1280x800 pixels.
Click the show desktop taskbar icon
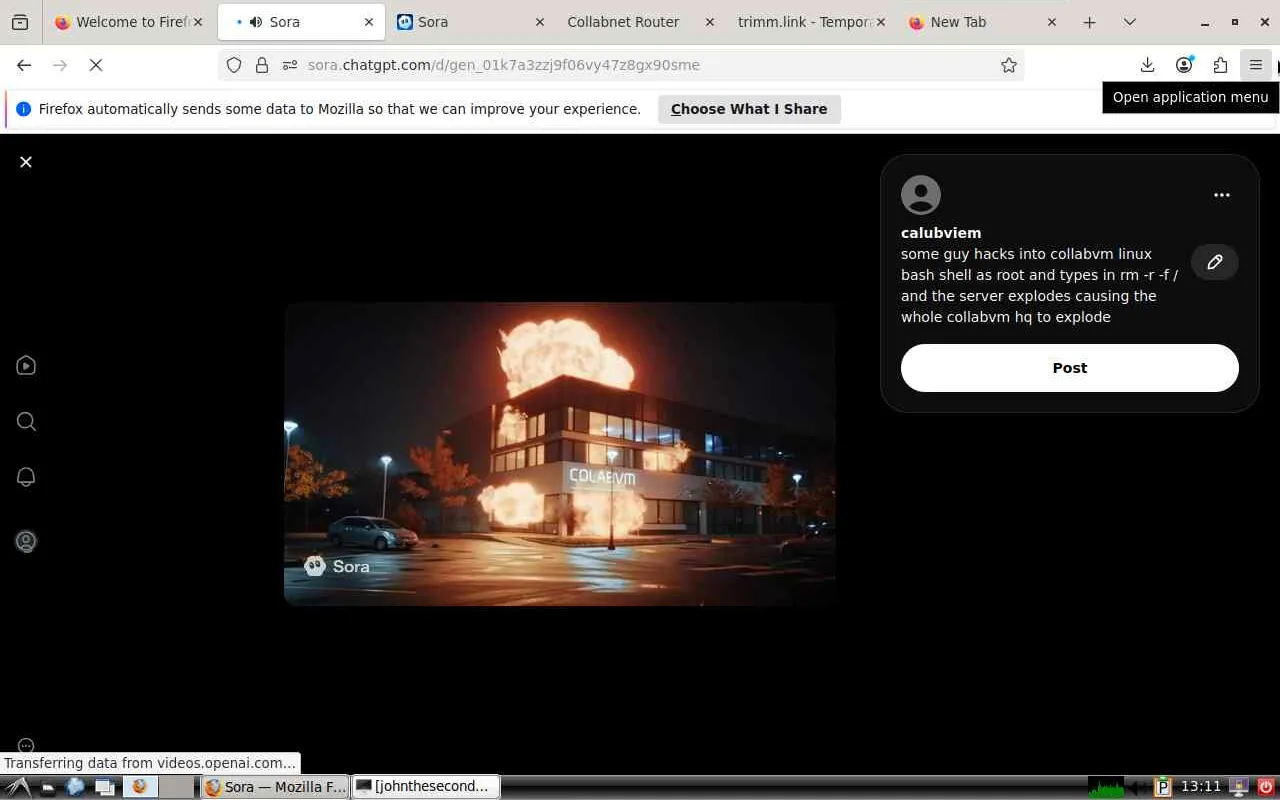(105, 787)
